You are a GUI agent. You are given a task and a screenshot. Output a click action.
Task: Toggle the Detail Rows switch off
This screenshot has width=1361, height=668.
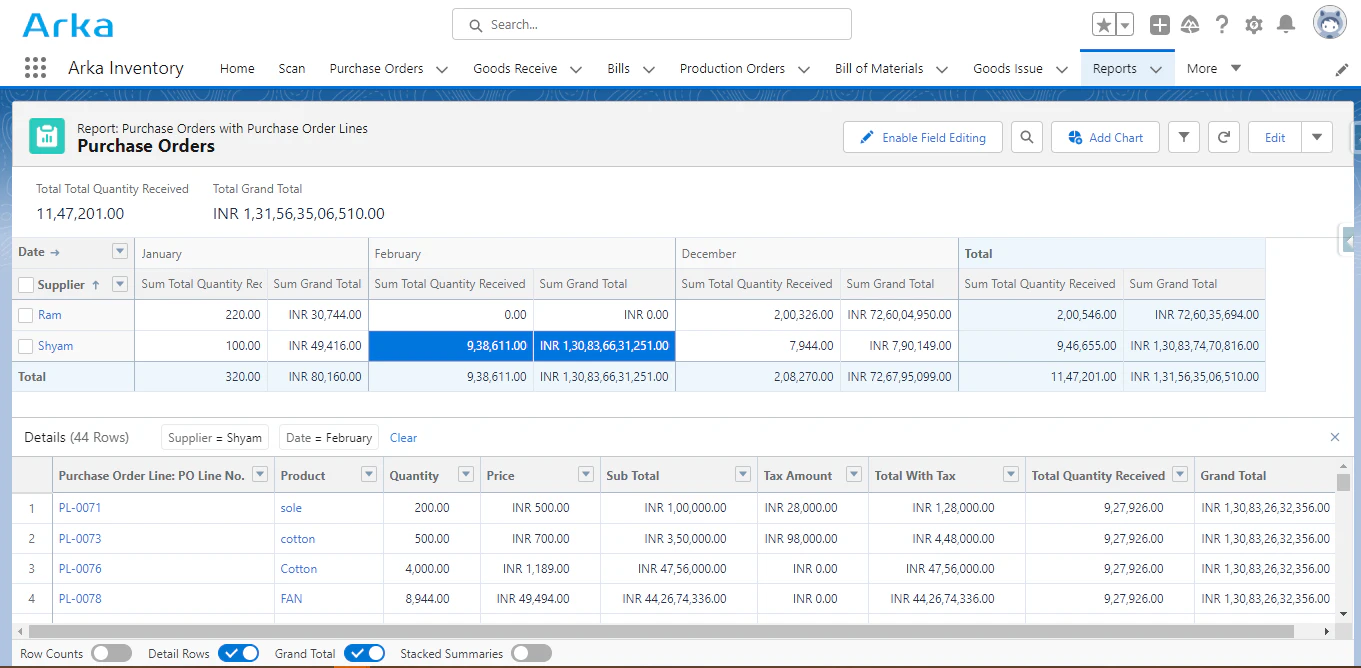[x=238, y=652]
